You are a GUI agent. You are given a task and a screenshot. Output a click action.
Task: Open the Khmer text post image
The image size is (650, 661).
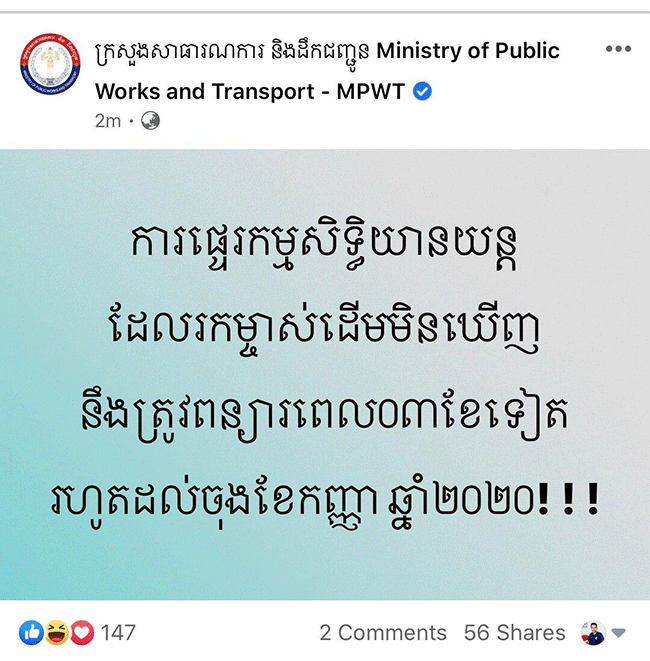[325, 374]
